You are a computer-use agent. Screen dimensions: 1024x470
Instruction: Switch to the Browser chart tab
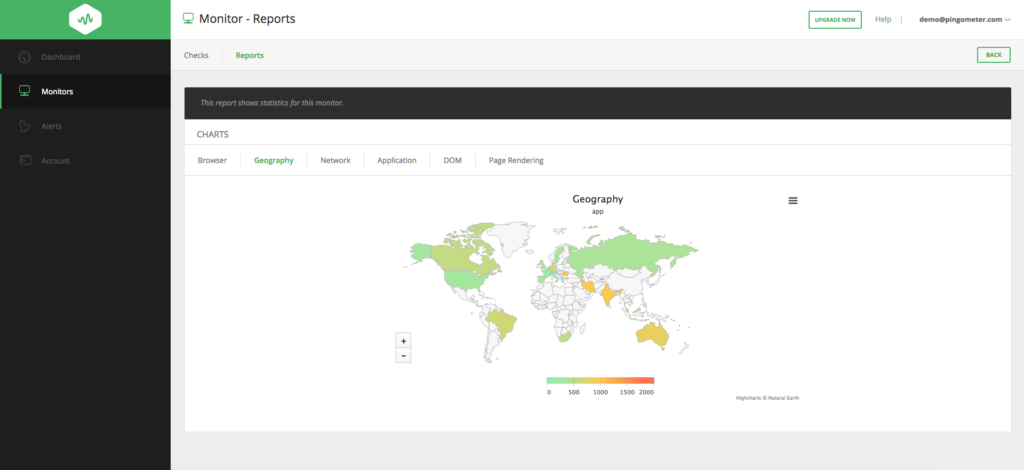click(212, 160)
